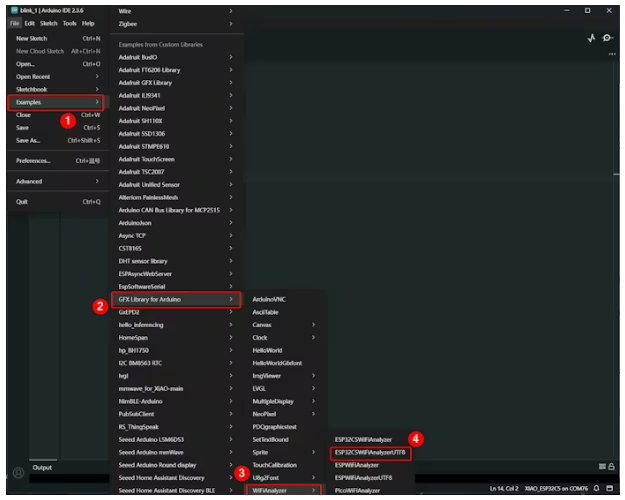Expand the WiFiAnalyzer submenu

[x=284, y=490]
